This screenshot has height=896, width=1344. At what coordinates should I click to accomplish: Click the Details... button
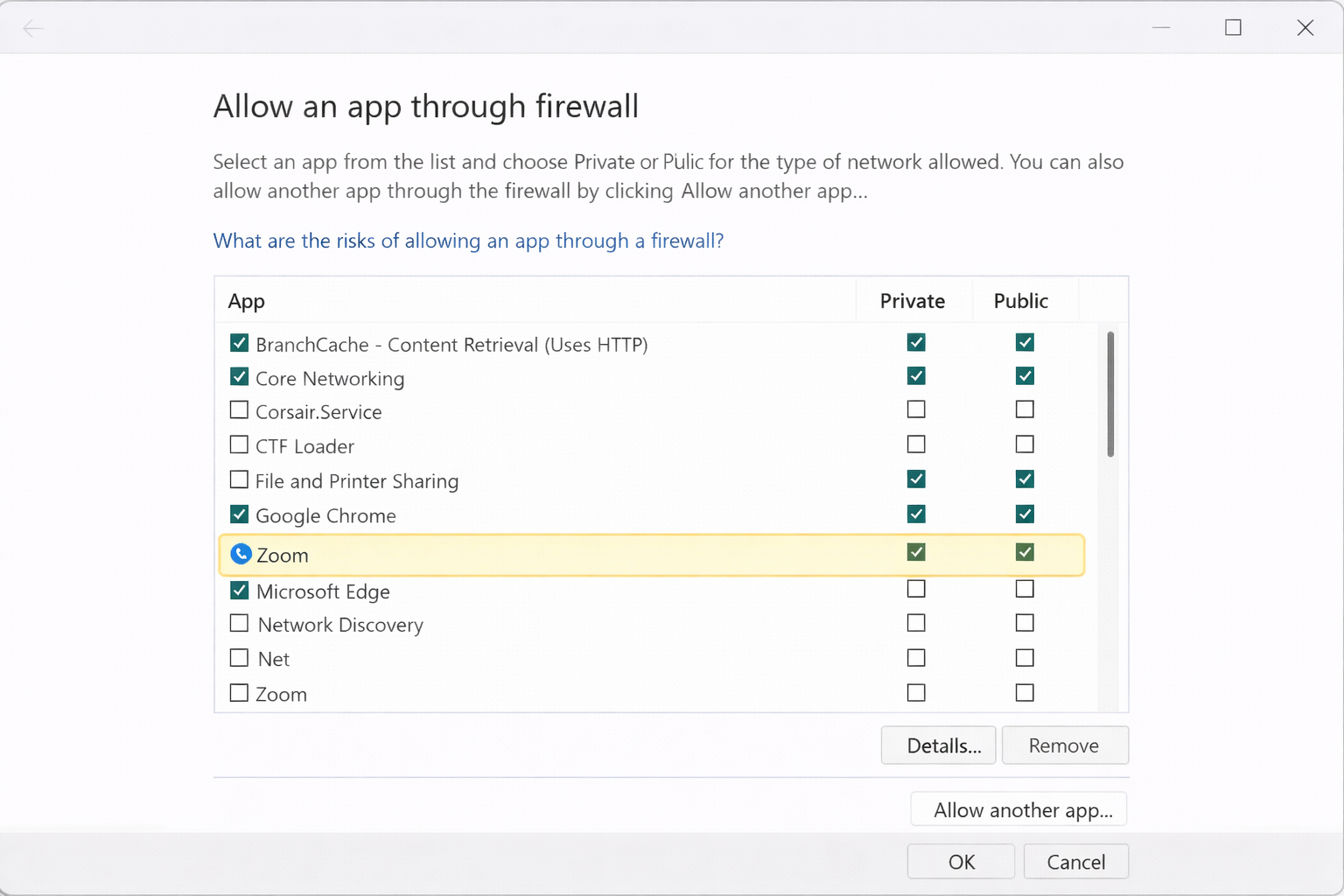[x=938, y=745]
